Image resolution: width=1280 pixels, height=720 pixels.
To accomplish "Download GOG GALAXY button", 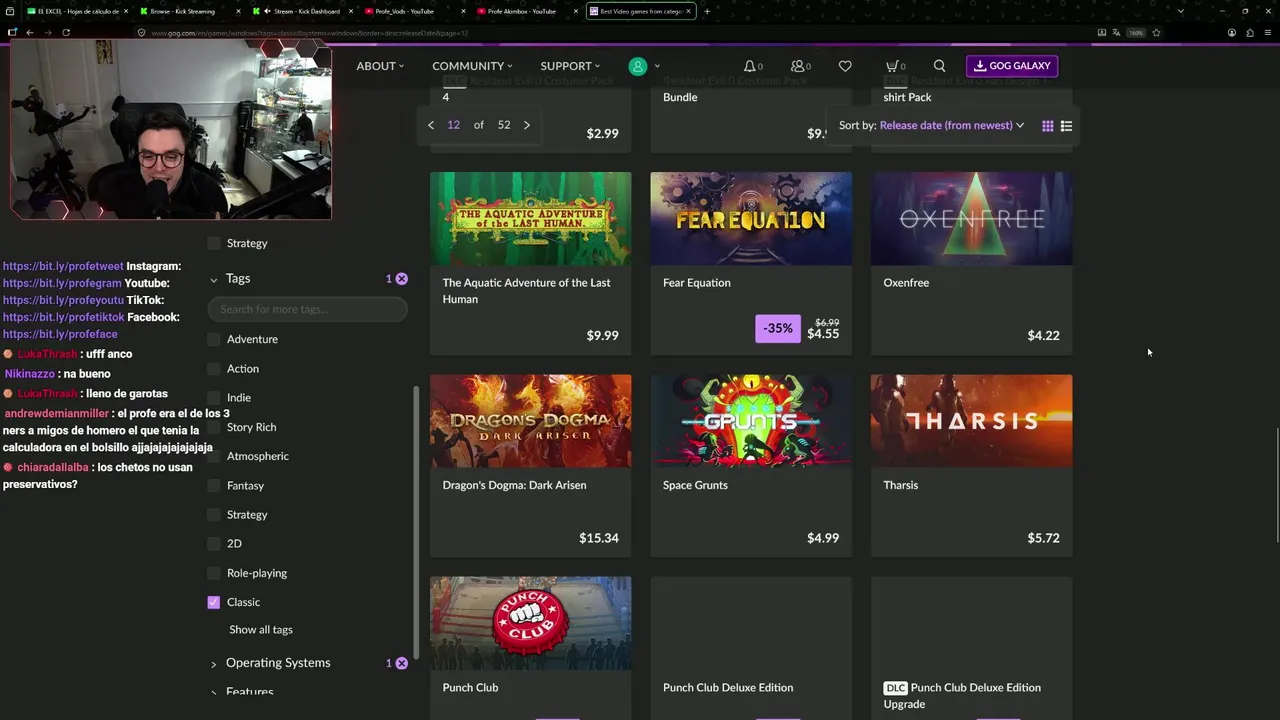I will 1012,66.
